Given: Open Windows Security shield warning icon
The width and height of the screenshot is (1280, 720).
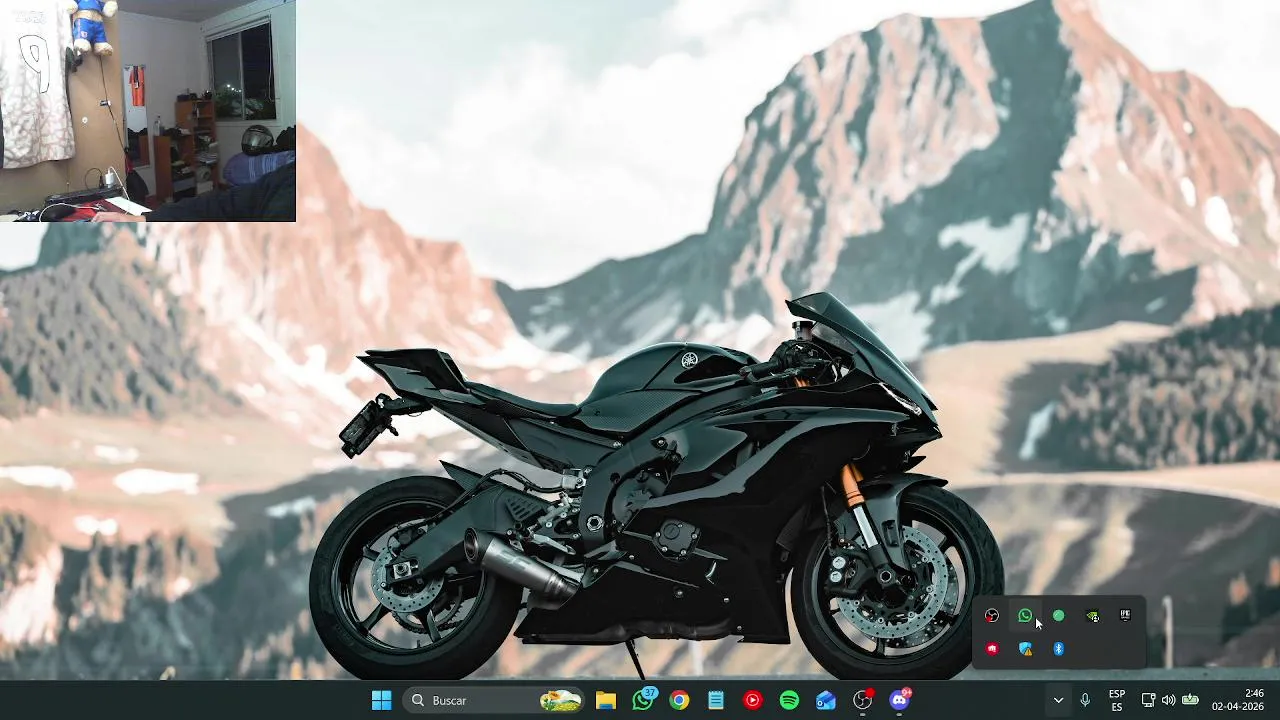Looking at the screenshot, I should tap(1025, 649).
